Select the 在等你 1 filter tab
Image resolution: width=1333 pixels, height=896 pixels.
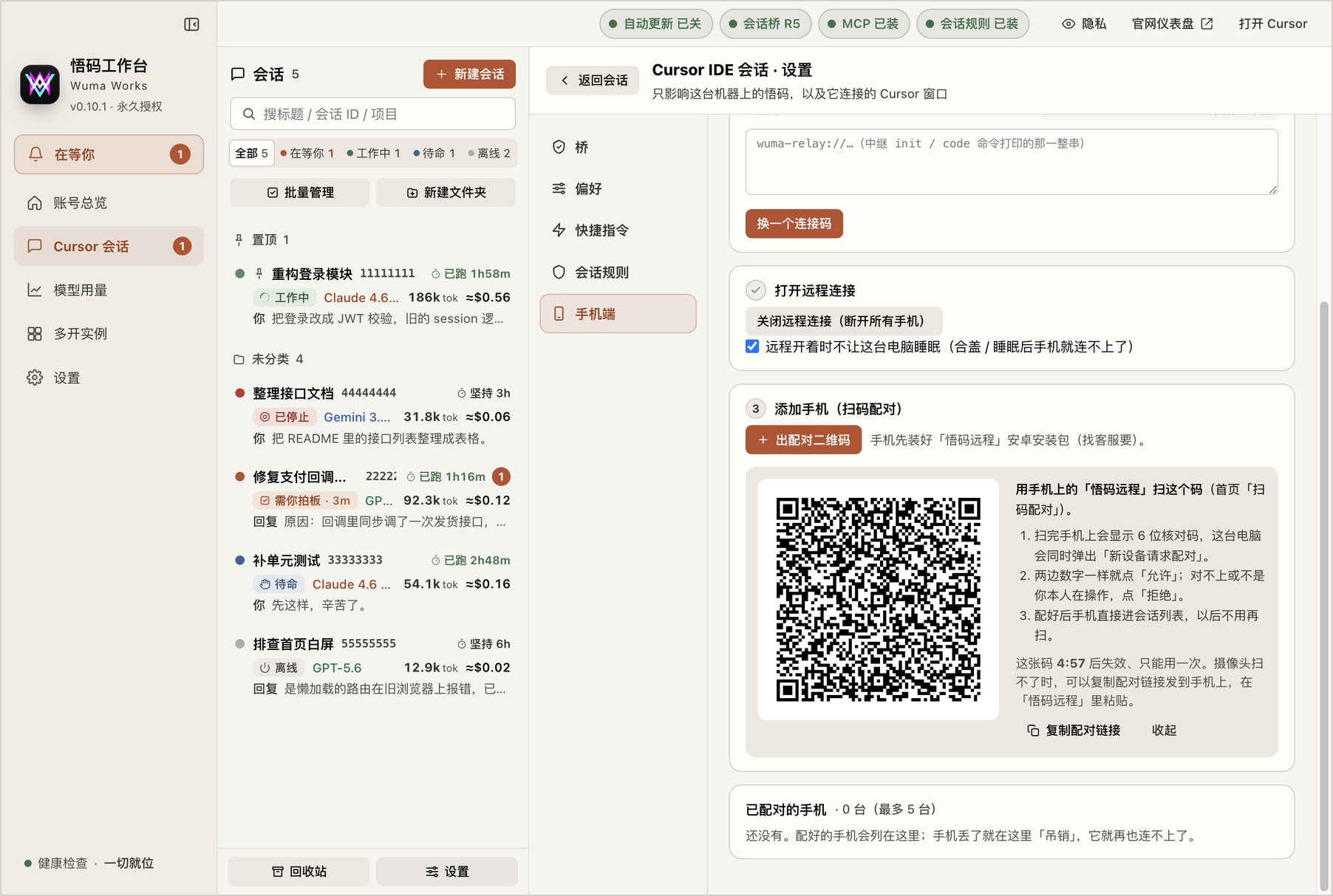click(x=307, y=153)
